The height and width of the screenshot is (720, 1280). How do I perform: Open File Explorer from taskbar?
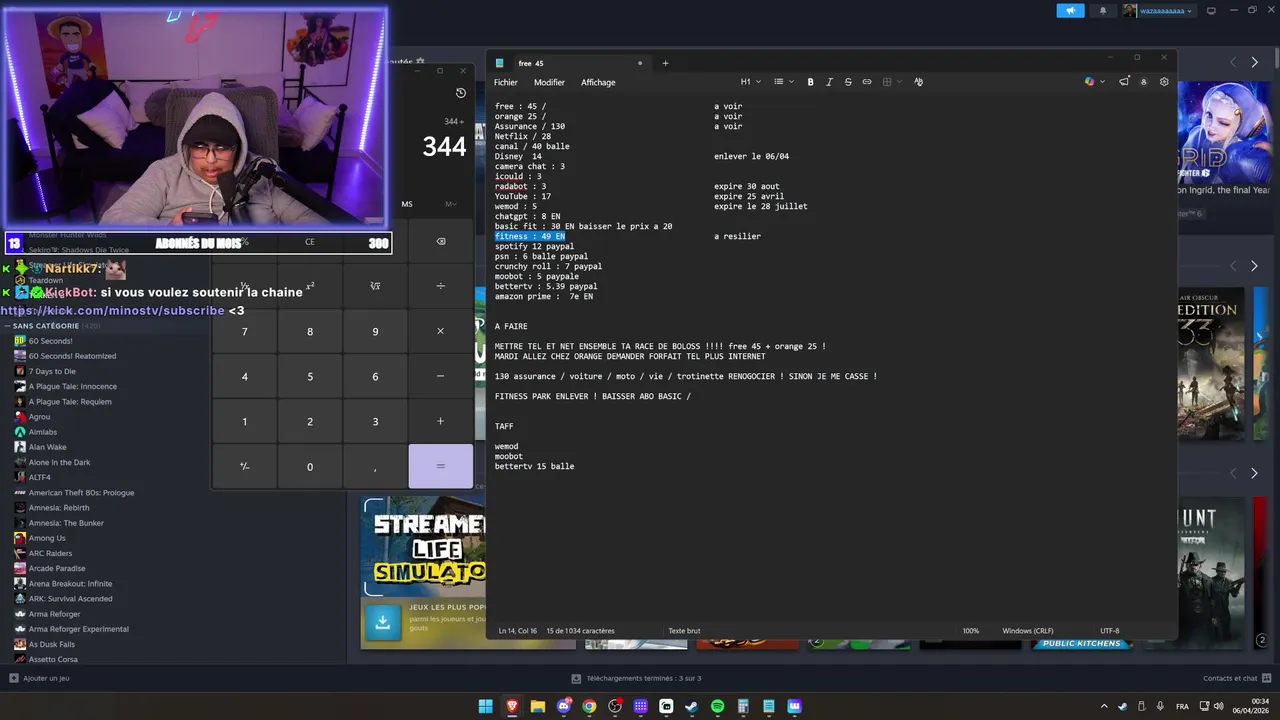[537, 706]
